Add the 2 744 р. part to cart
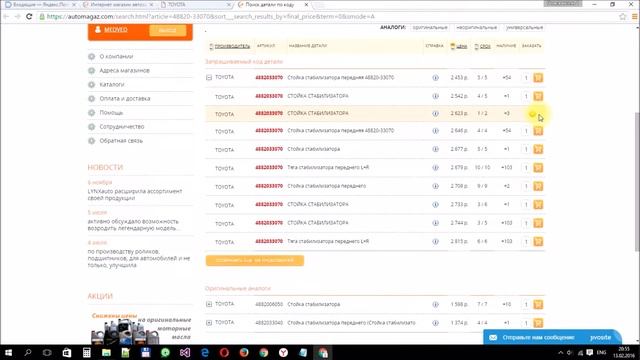640x360 pixels. tap(538, 223)
